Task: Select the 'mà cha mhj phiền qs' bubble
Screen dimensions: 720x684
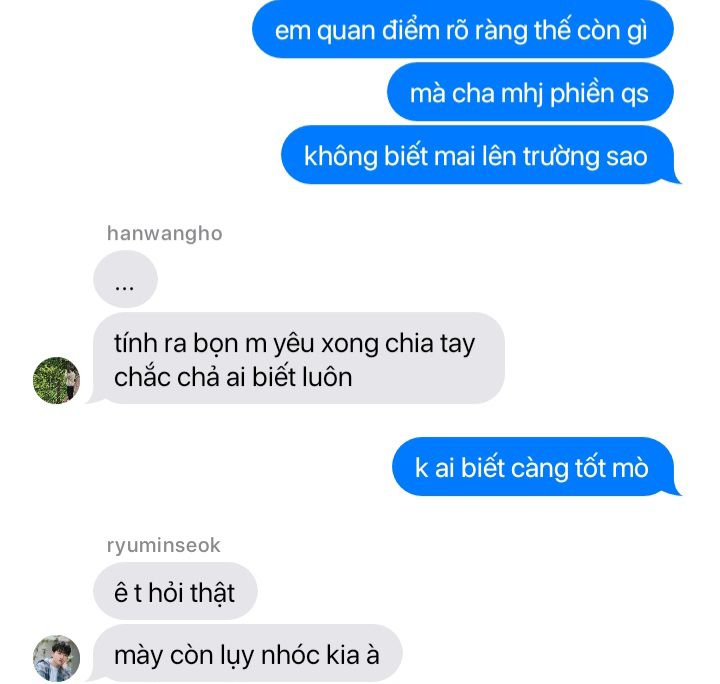Action: (530, 92)
